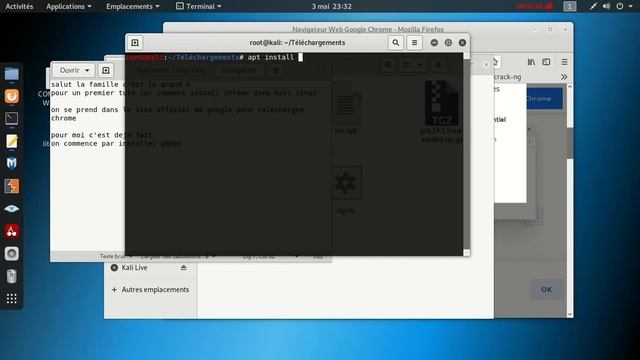Click the Ouvrir button in the text editor
Viewport: 640px width, 360px height.
[69, 70]
